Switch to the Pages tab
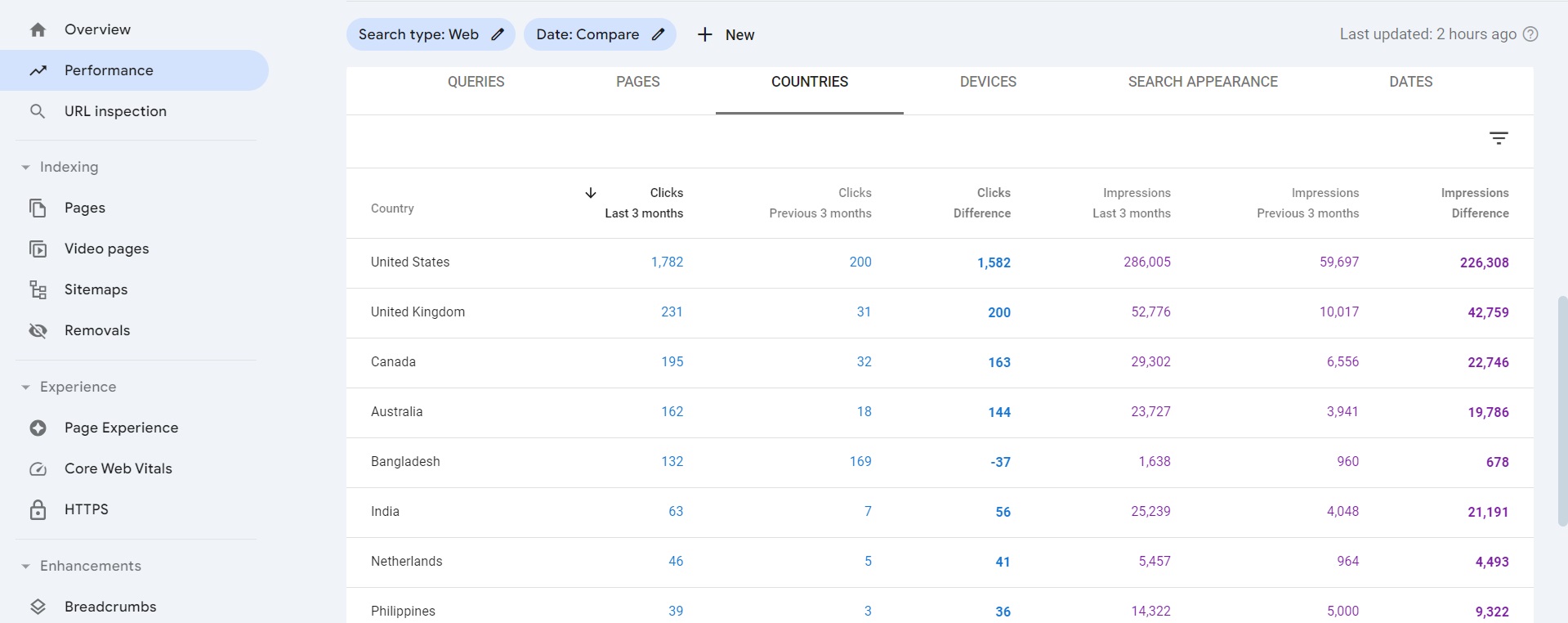Screen dimensions: 1568x623 tap(637, 82)
